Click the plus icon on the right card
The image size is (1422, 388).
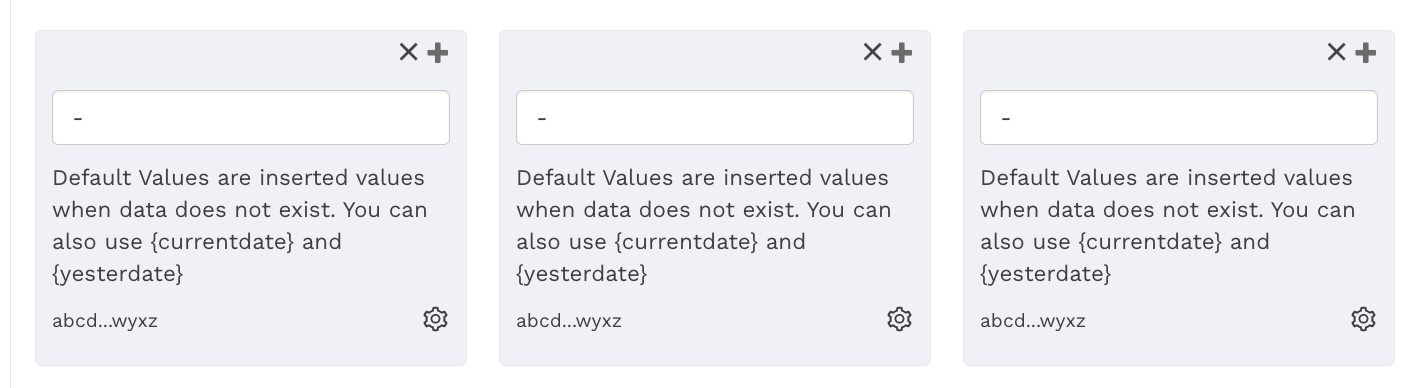[x=1366, y=53]
